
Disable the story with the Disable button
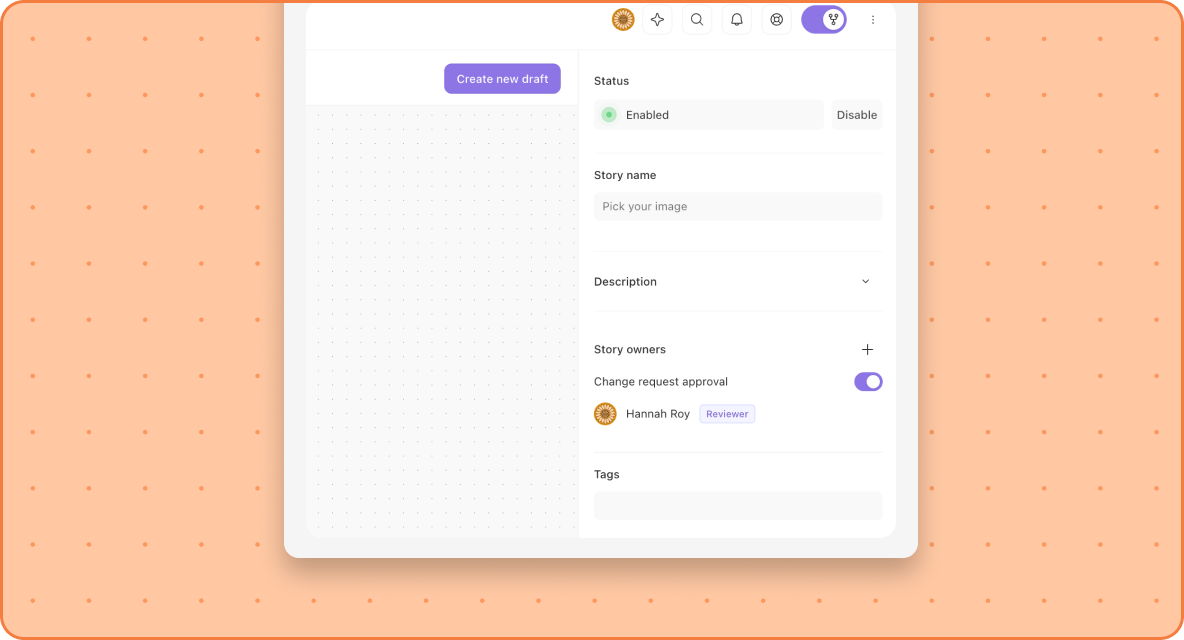[x=857, y=115]
